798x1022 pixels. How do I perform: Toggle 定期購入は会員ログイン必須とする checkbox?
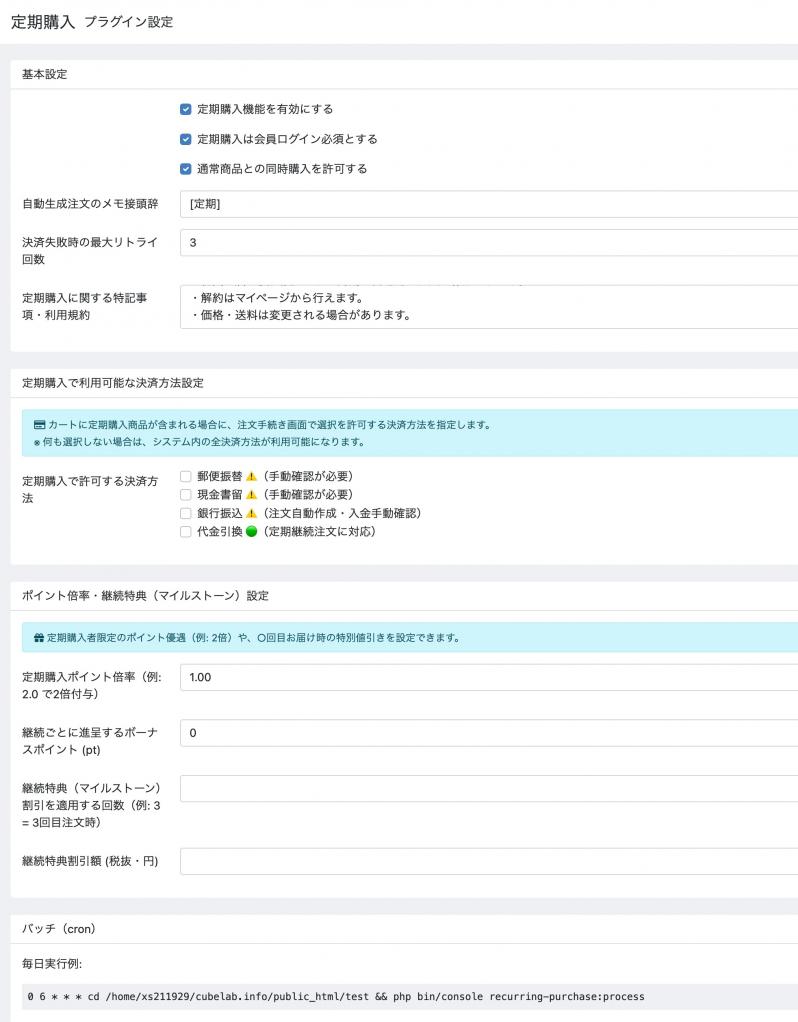click(x=186, y=139)
